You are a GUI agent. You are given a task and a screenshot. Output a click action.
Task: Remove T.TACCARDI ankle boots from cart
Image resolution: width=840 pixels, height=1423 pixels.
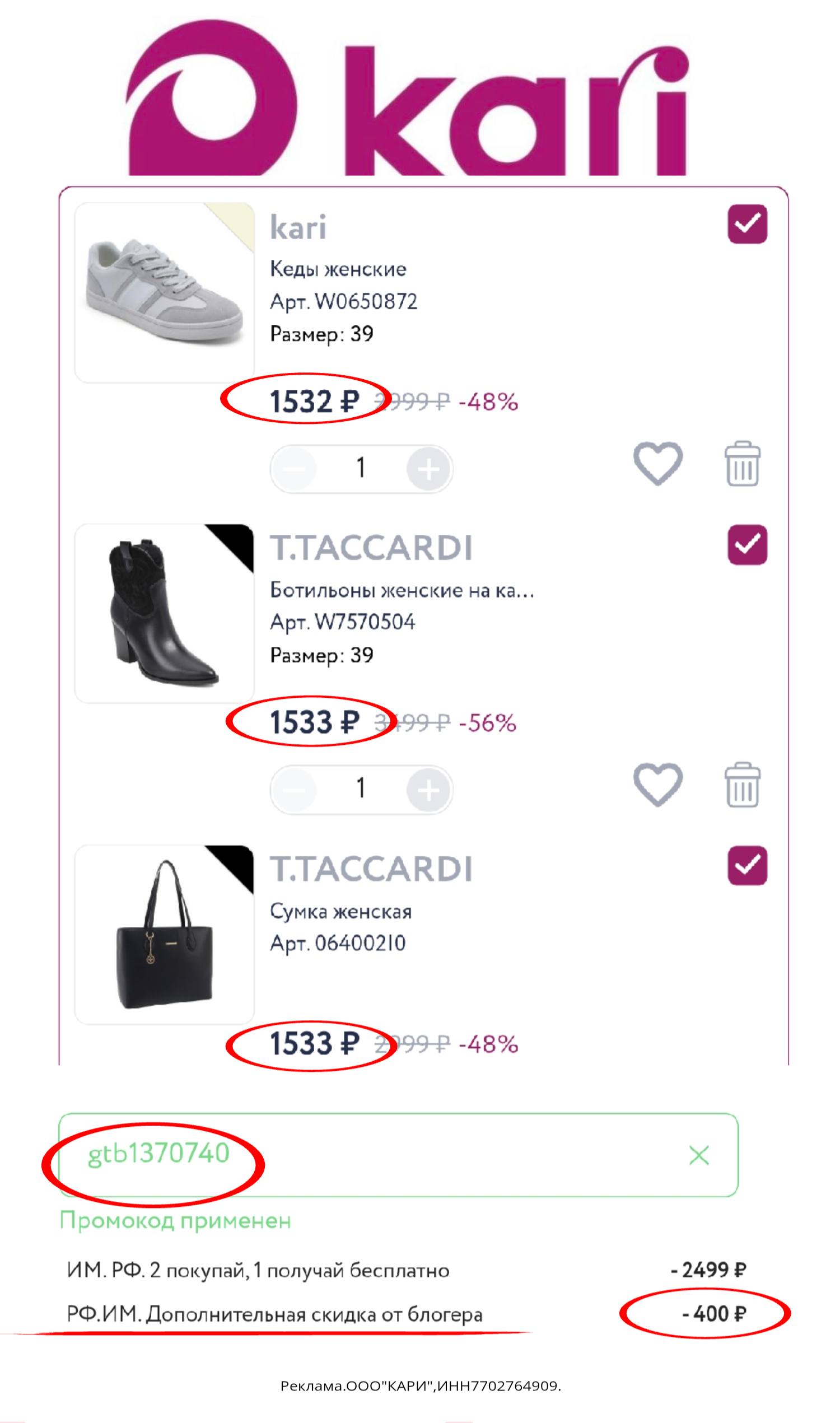[x=742, y=785]
